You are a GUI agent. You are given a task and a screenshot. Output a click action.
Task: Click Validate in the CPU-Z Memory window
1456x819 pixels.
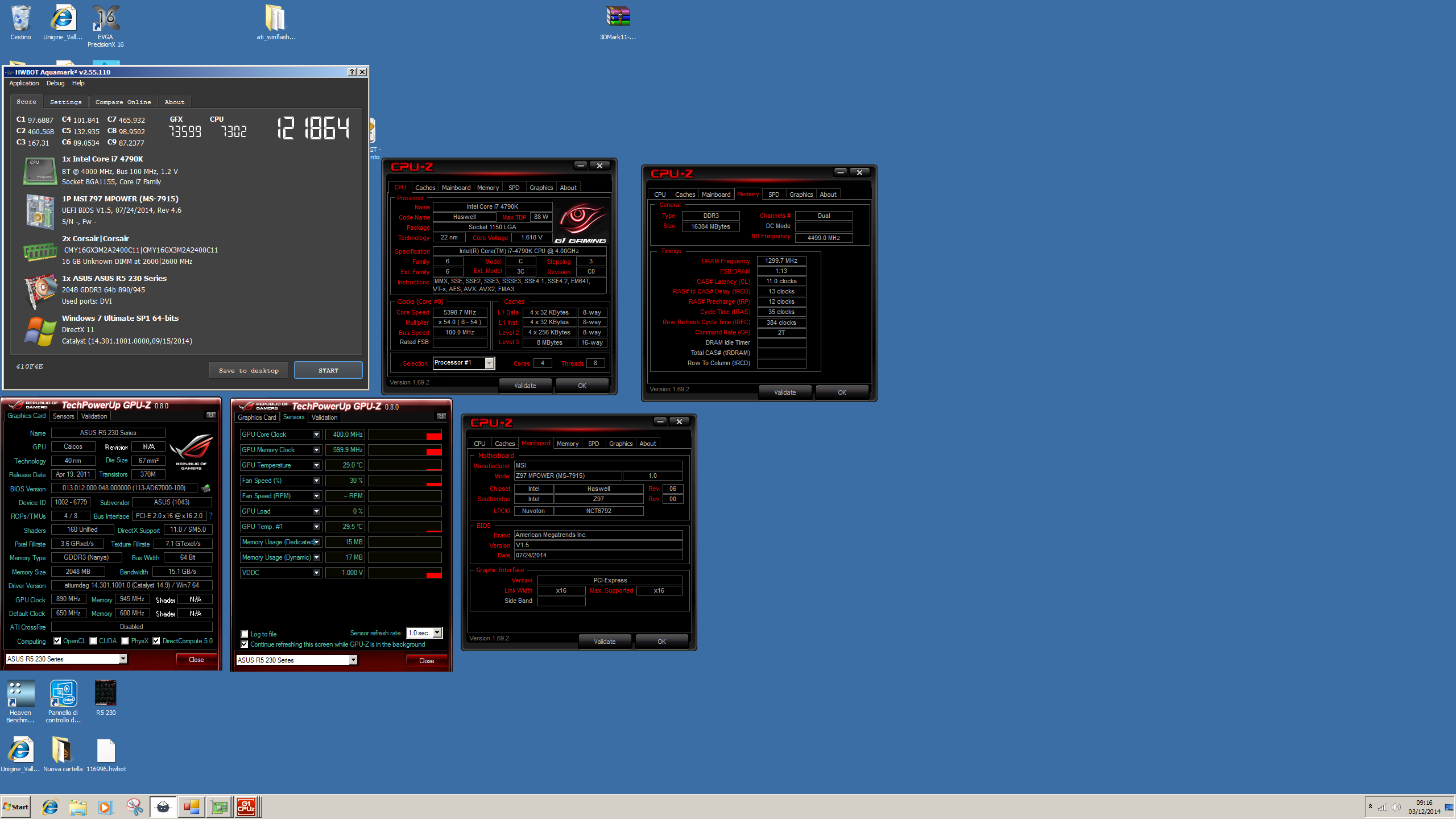coord(785,392)
